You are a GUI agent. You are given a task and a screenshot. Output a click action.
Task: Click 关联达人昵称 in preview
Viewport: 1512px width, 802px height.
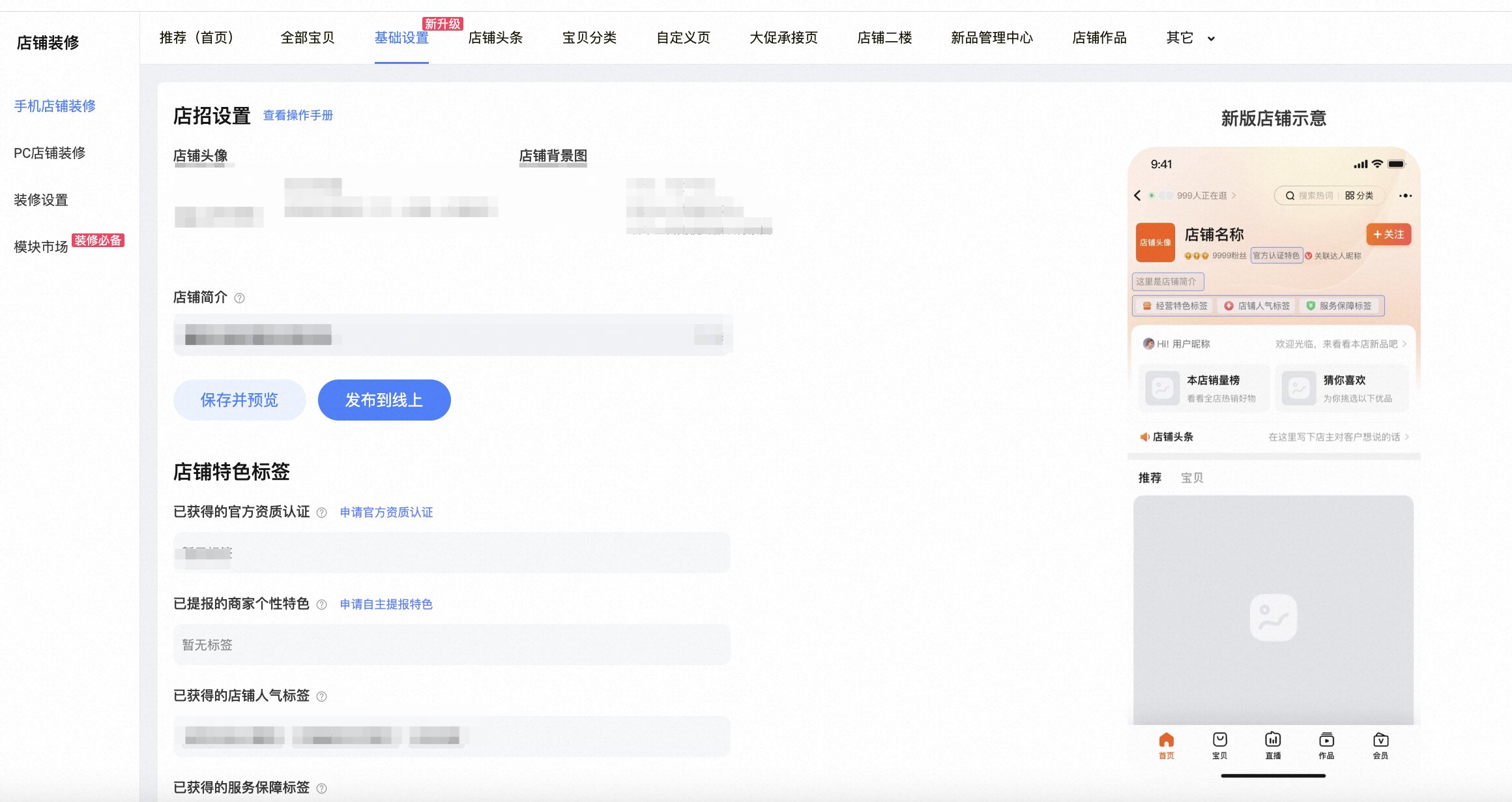pyautogui.click(x=1337, y=256)
